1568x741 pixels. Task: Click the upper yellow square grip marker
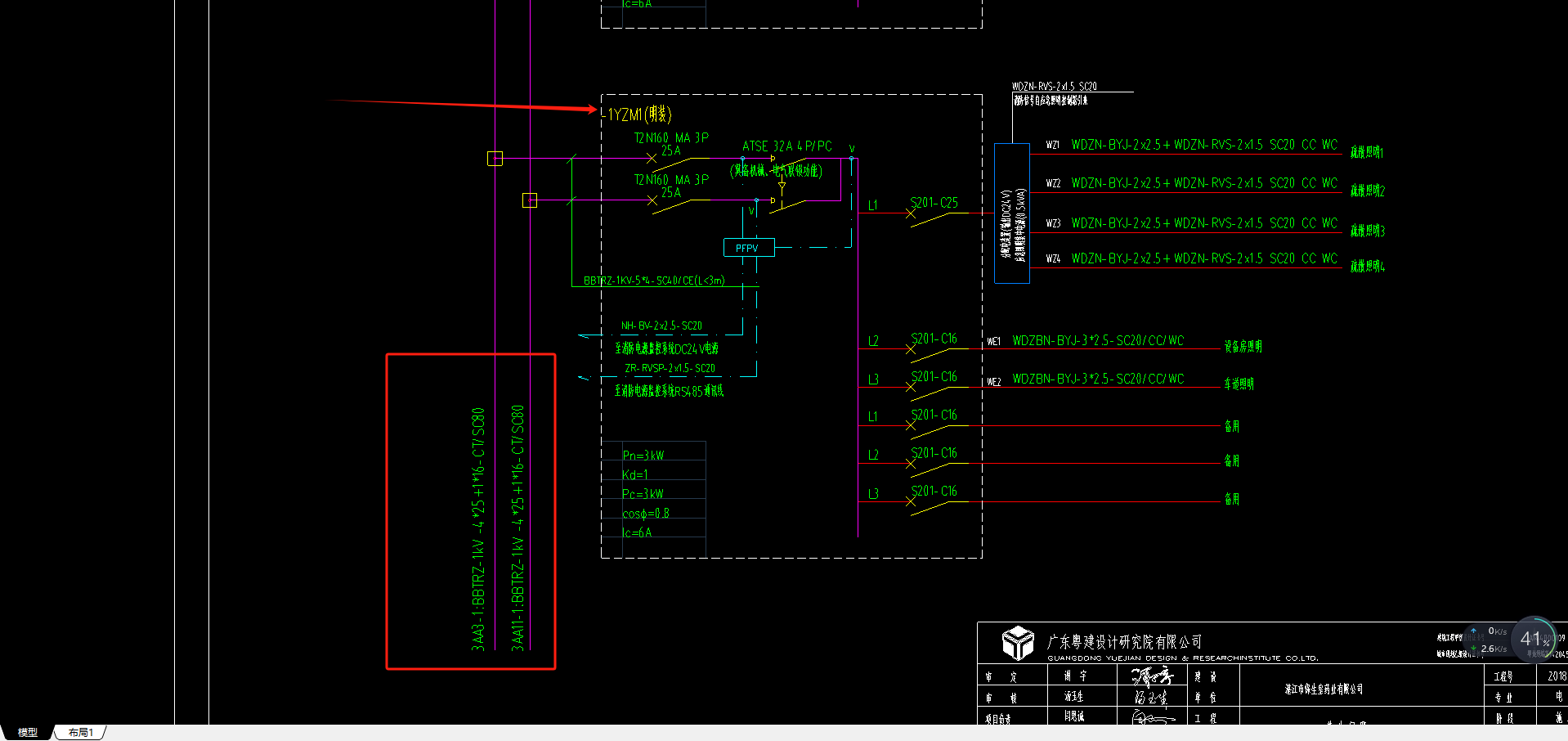pyautogui.click(x=495, y=158)
